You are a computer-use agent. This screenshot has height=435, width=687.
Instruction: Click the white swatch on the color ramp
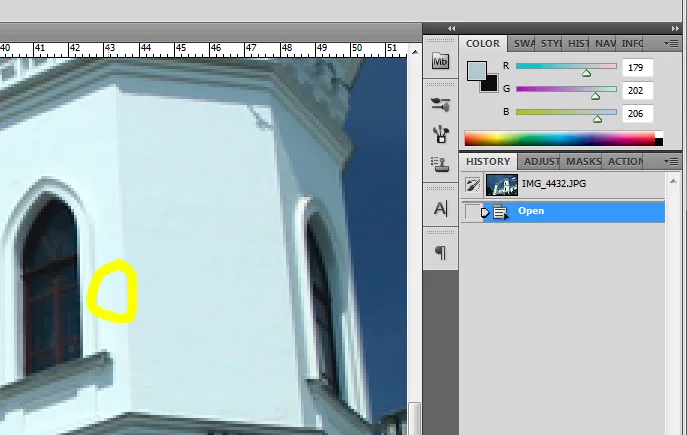(659, 134)
